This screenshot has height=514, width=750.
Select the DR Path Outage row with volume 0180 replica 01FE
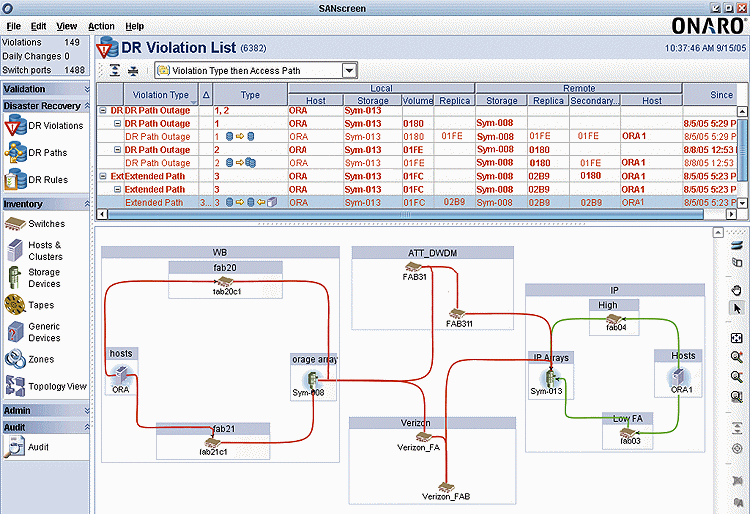417,137
